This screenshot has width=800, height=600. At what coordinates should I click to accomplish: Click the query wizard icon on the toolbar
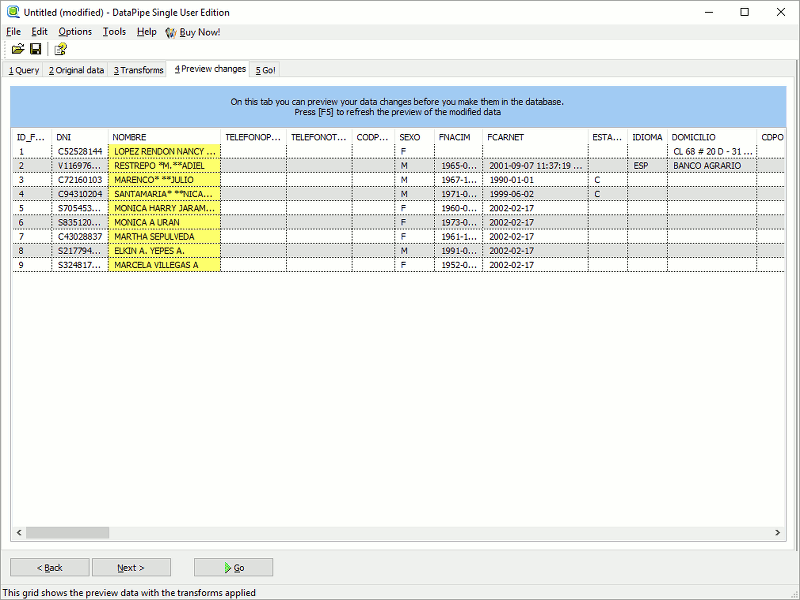59,49
